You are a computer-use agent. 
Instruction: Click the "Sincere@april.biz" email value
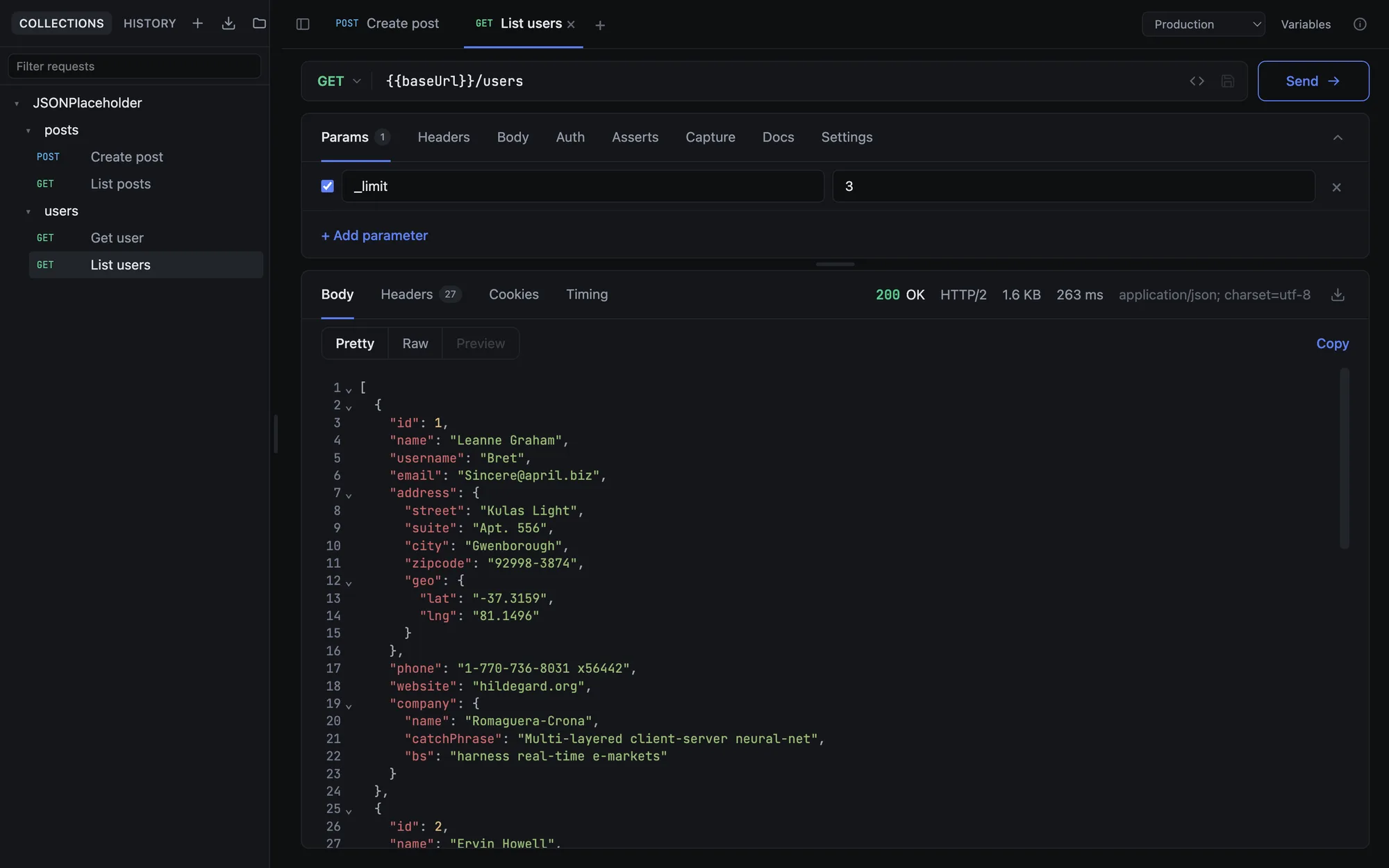coord(528,476)
